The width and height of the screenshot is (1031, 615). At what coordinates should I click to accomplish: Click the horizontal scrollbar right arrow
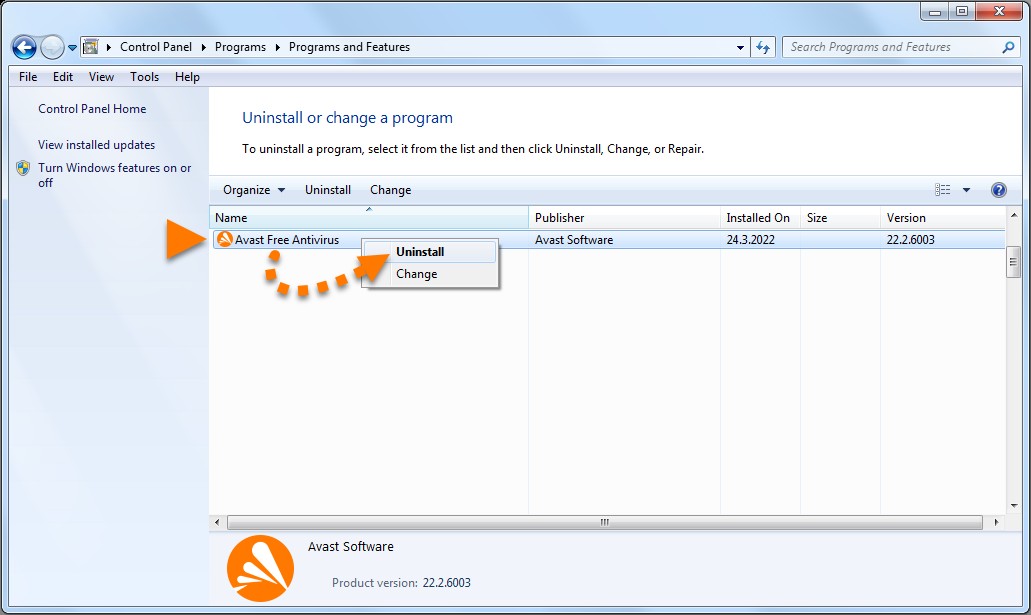[x=997, y=522]
